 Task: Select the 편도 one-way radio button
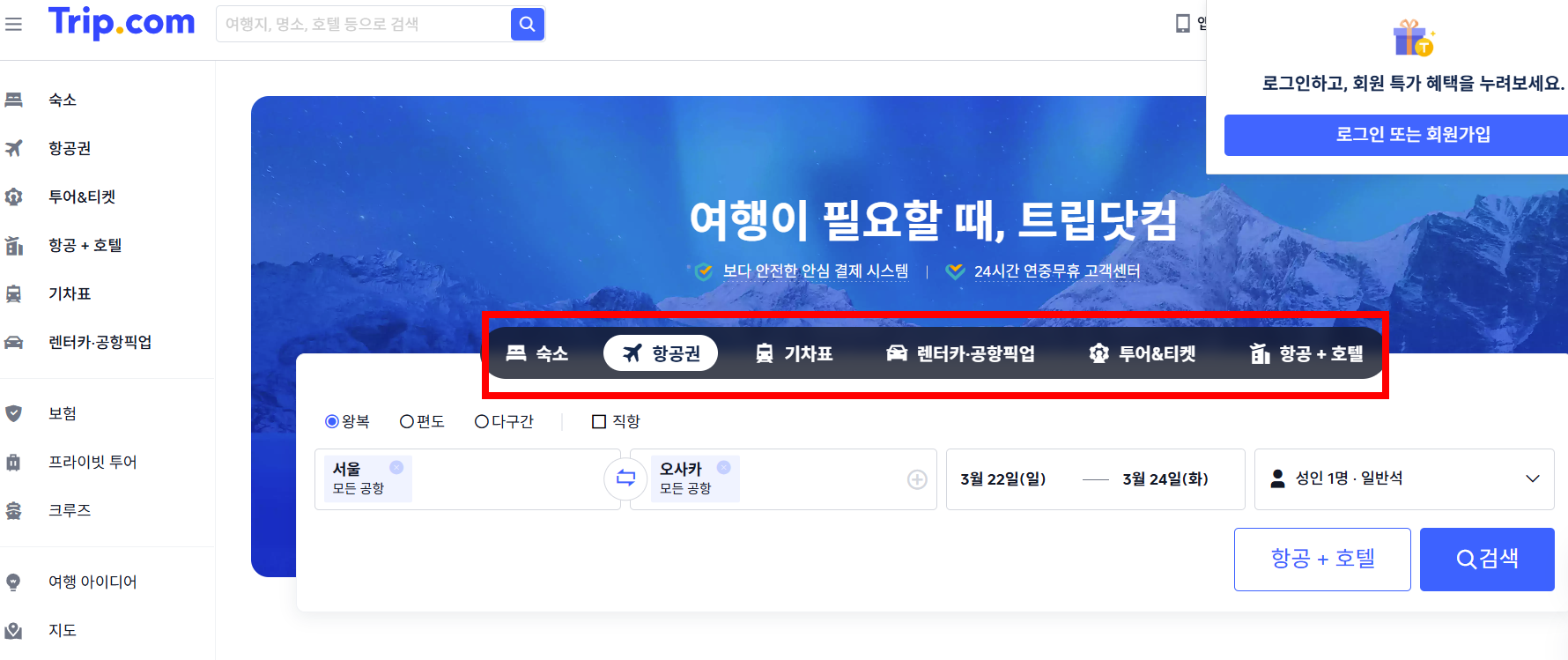pos(407,421)
